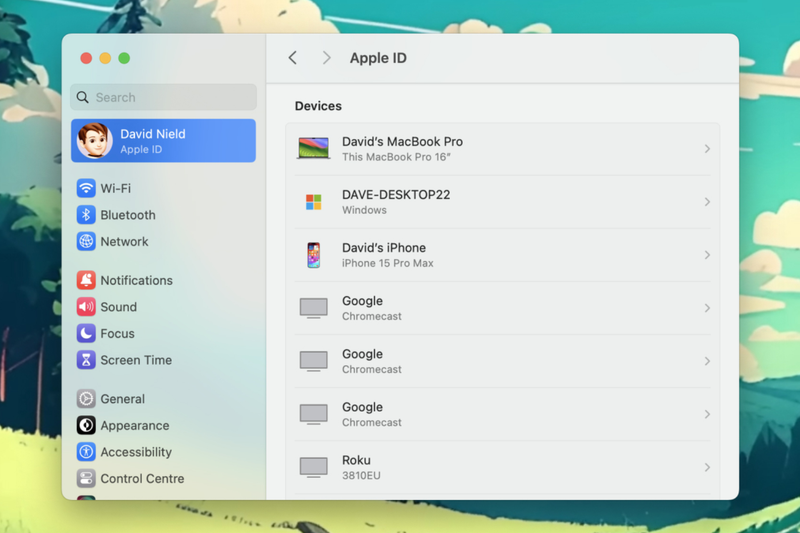Click the Accessibility icon
800x533 pixels.
click(x=86, y=452)
